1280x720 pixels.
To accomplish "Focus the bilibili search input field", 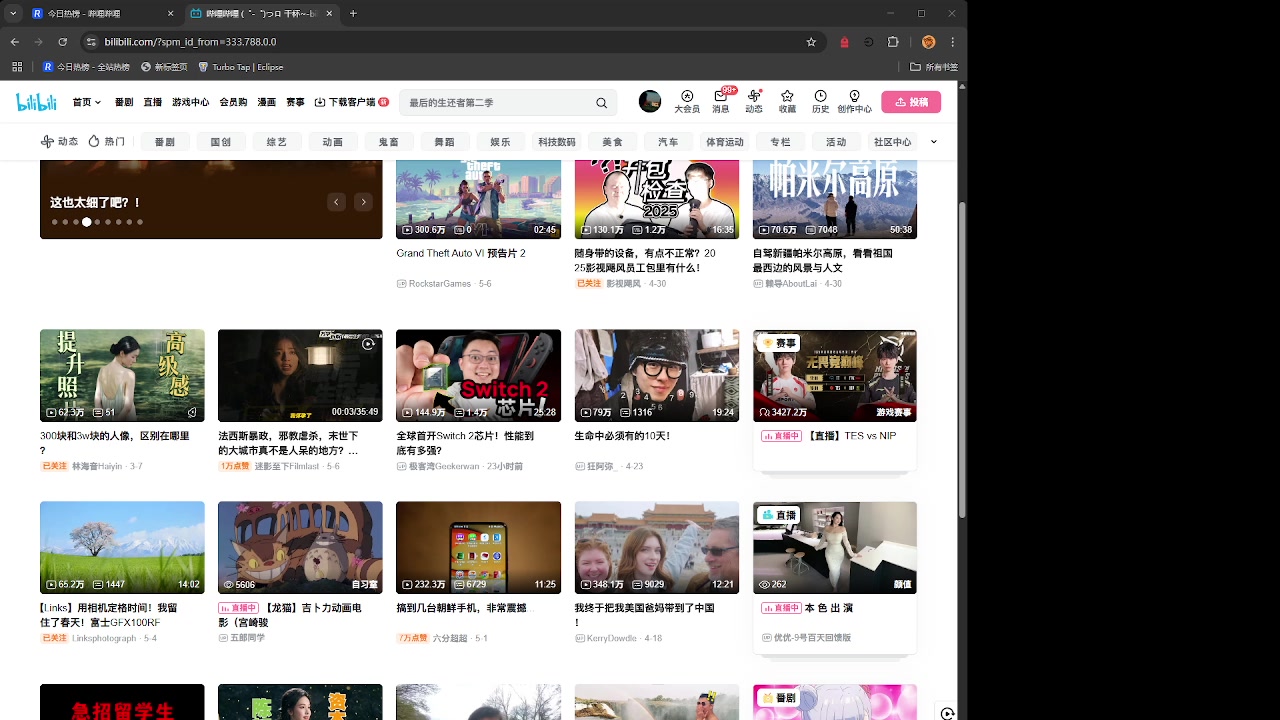I will tap(496, 103).
